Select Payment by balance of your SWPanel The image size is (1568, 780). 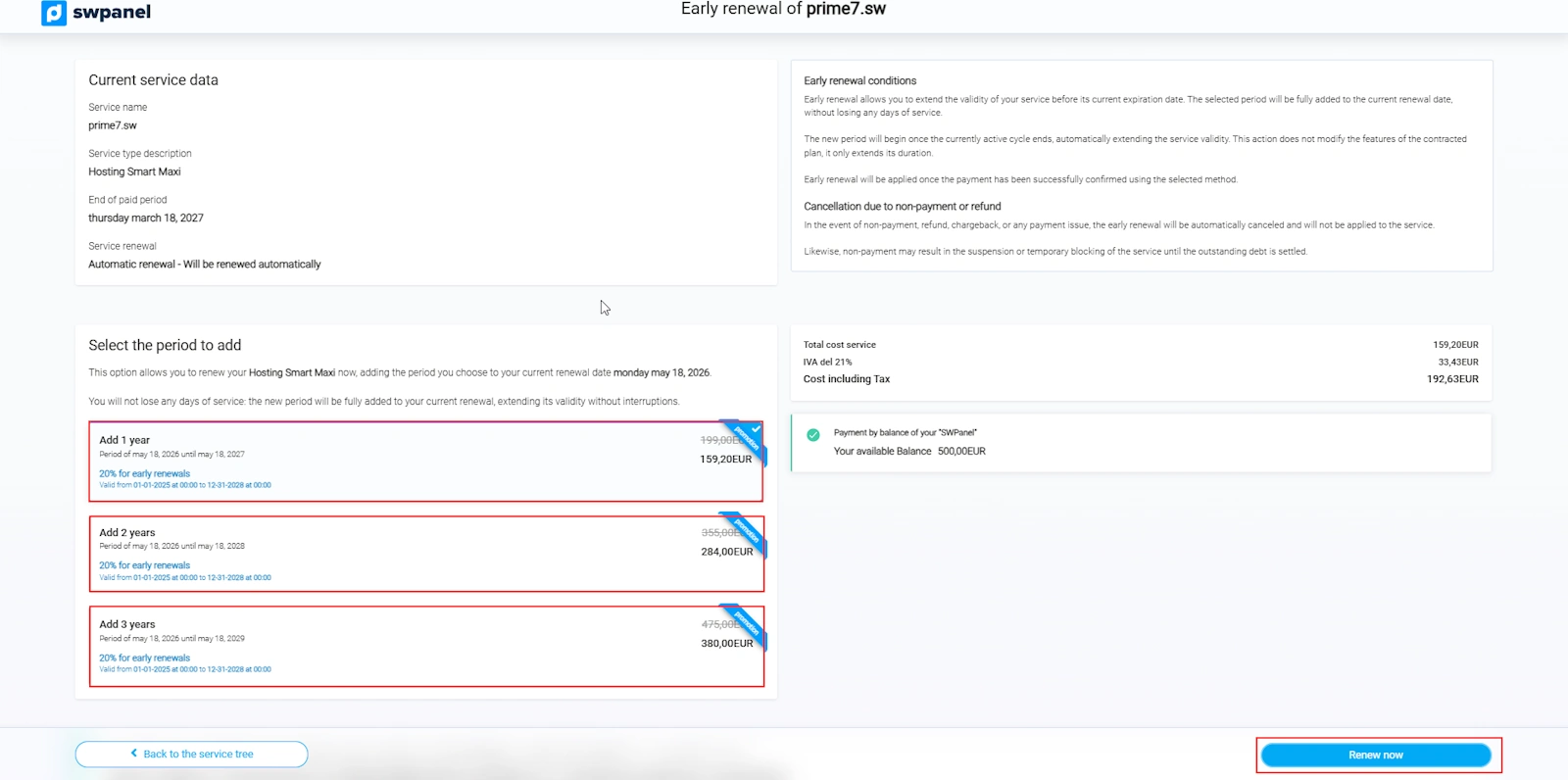click(x=905, y=432)
